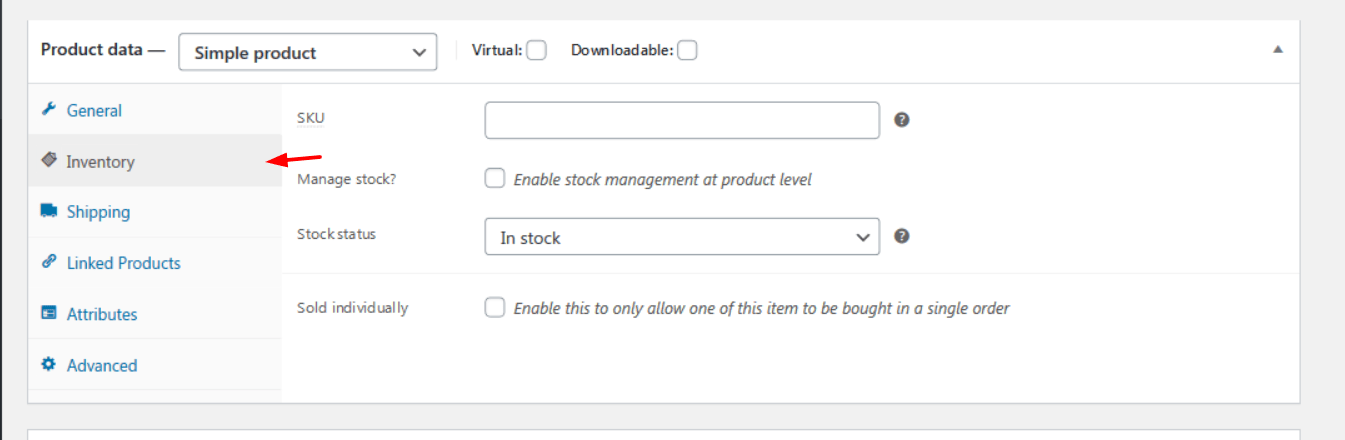Click the Attributes list icon
Screen dimensions: 1345x440
[x=48, y=313]
